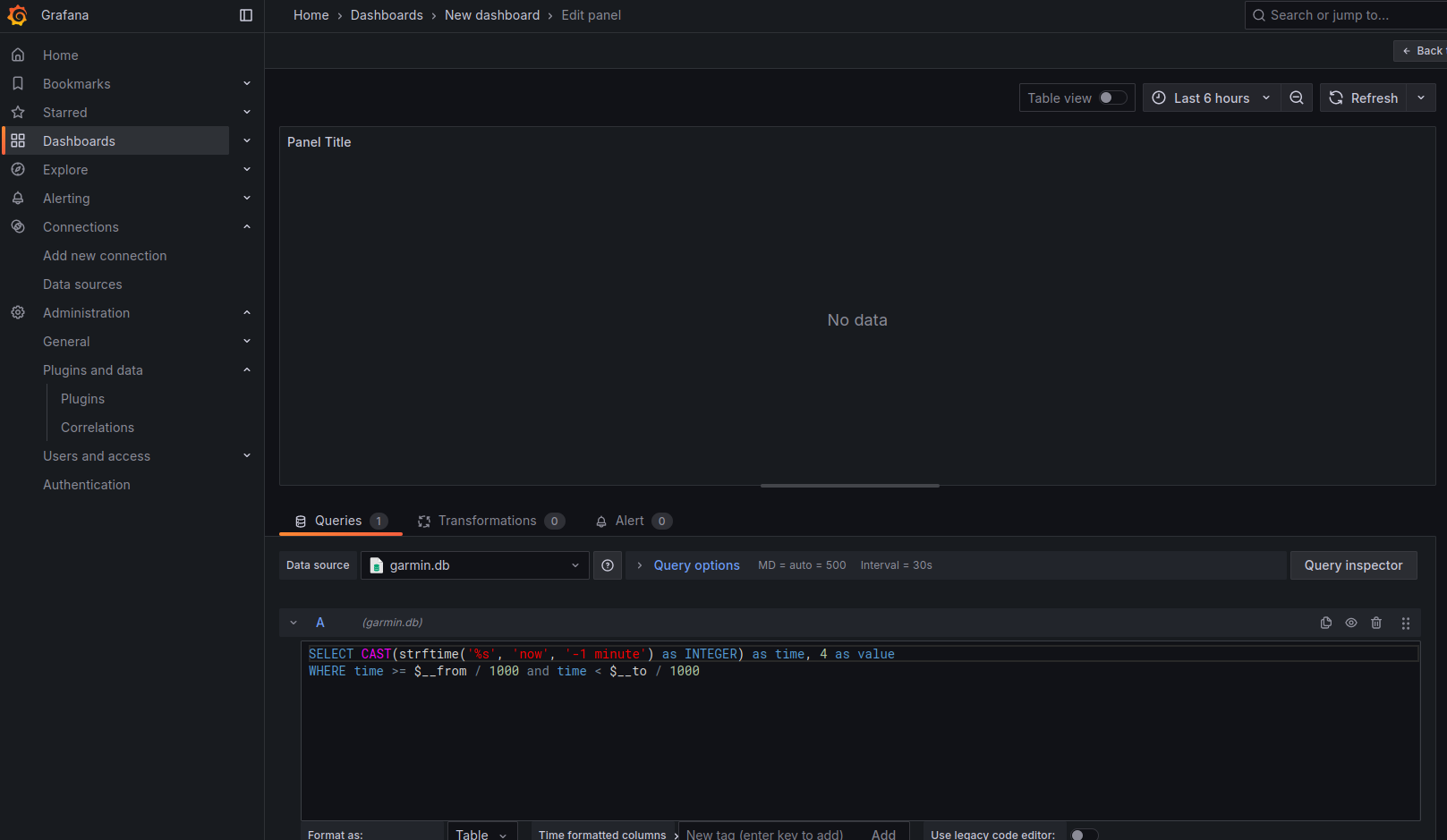Screen dimensions: 1447x840
Task: Click the Refresh button
Action: click(1364, 98)
